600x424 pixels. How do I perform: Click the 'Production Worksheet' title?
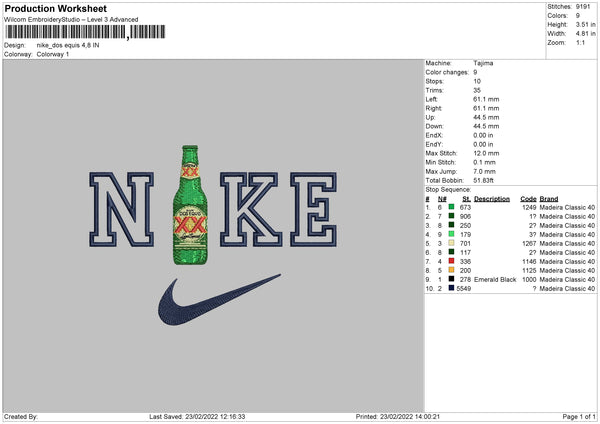pyautogui.click(x=55, y=8)
